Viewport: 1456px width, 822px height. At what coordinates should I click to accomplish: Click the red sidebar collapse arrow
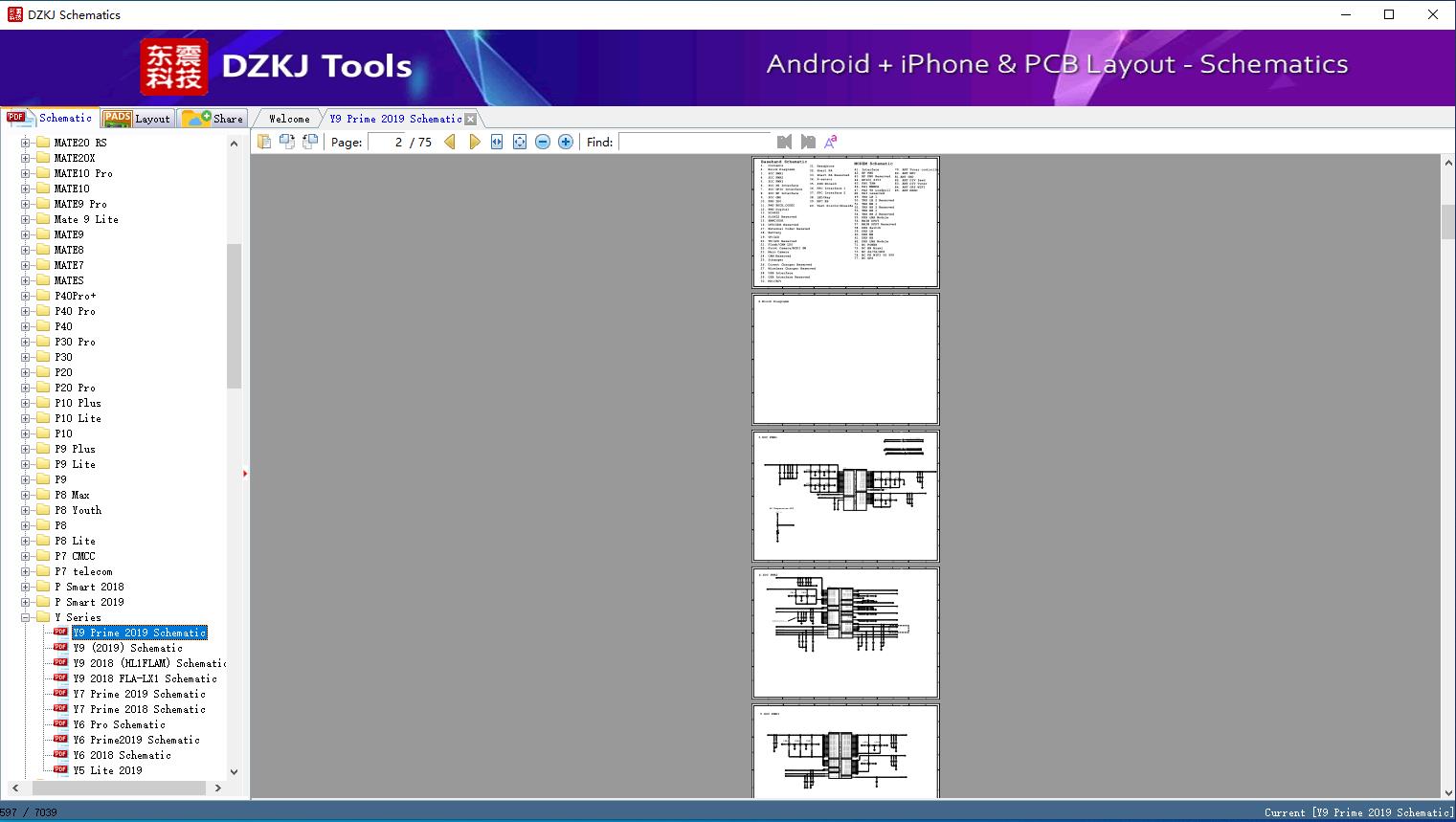[x=245, y=474]
